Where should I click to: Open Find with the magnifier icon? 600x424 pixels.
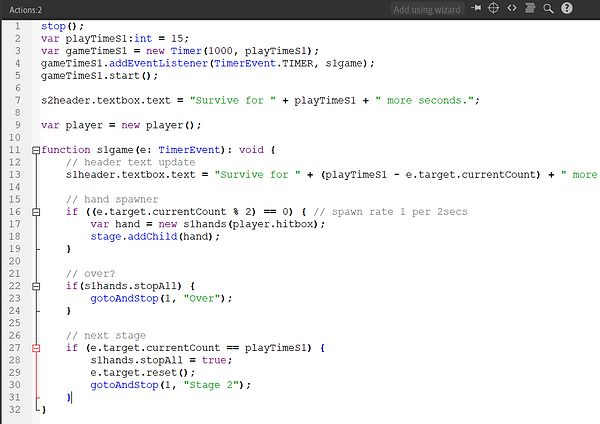pos(548,8)
